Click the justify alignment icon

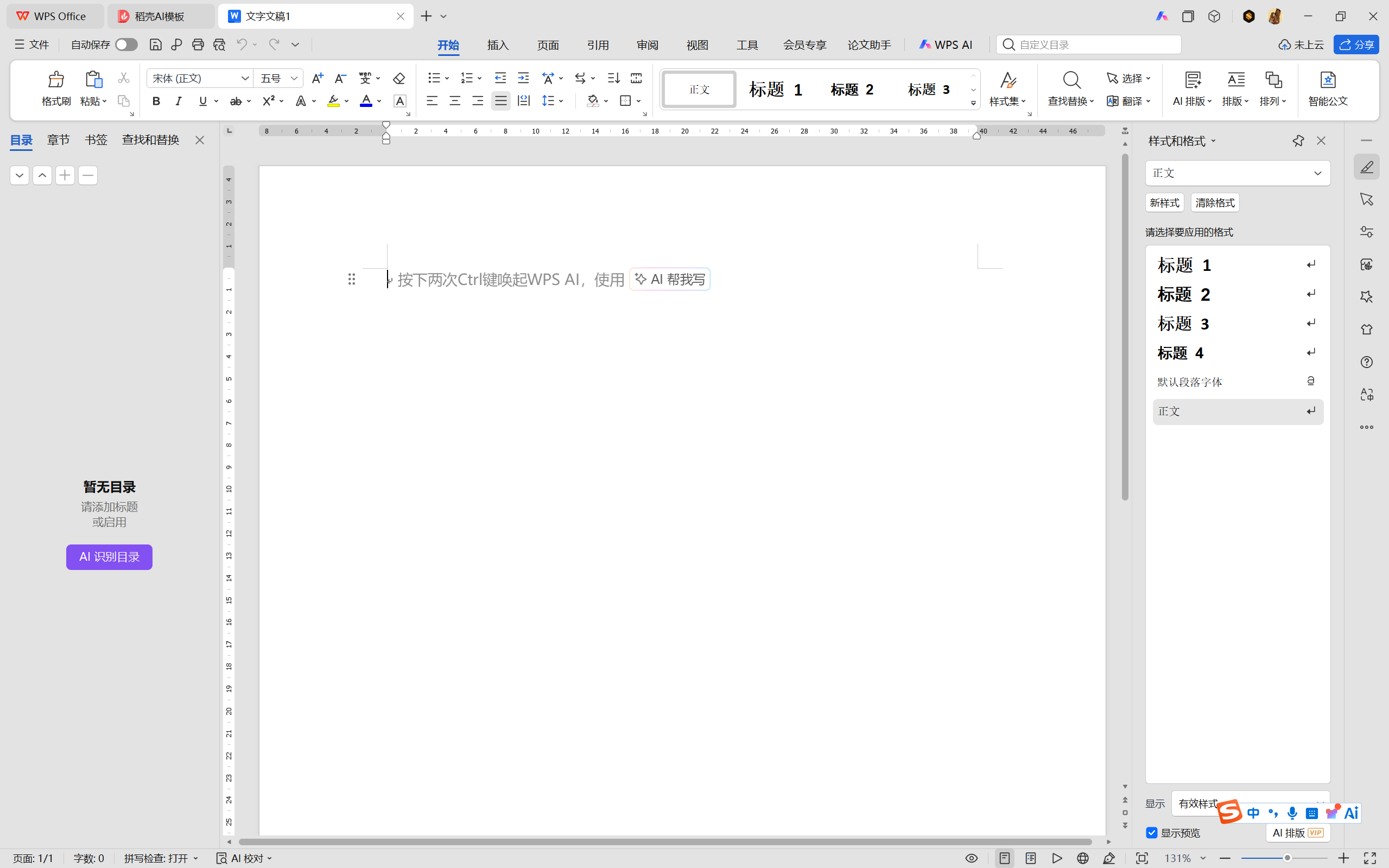(x=500, y=101)
